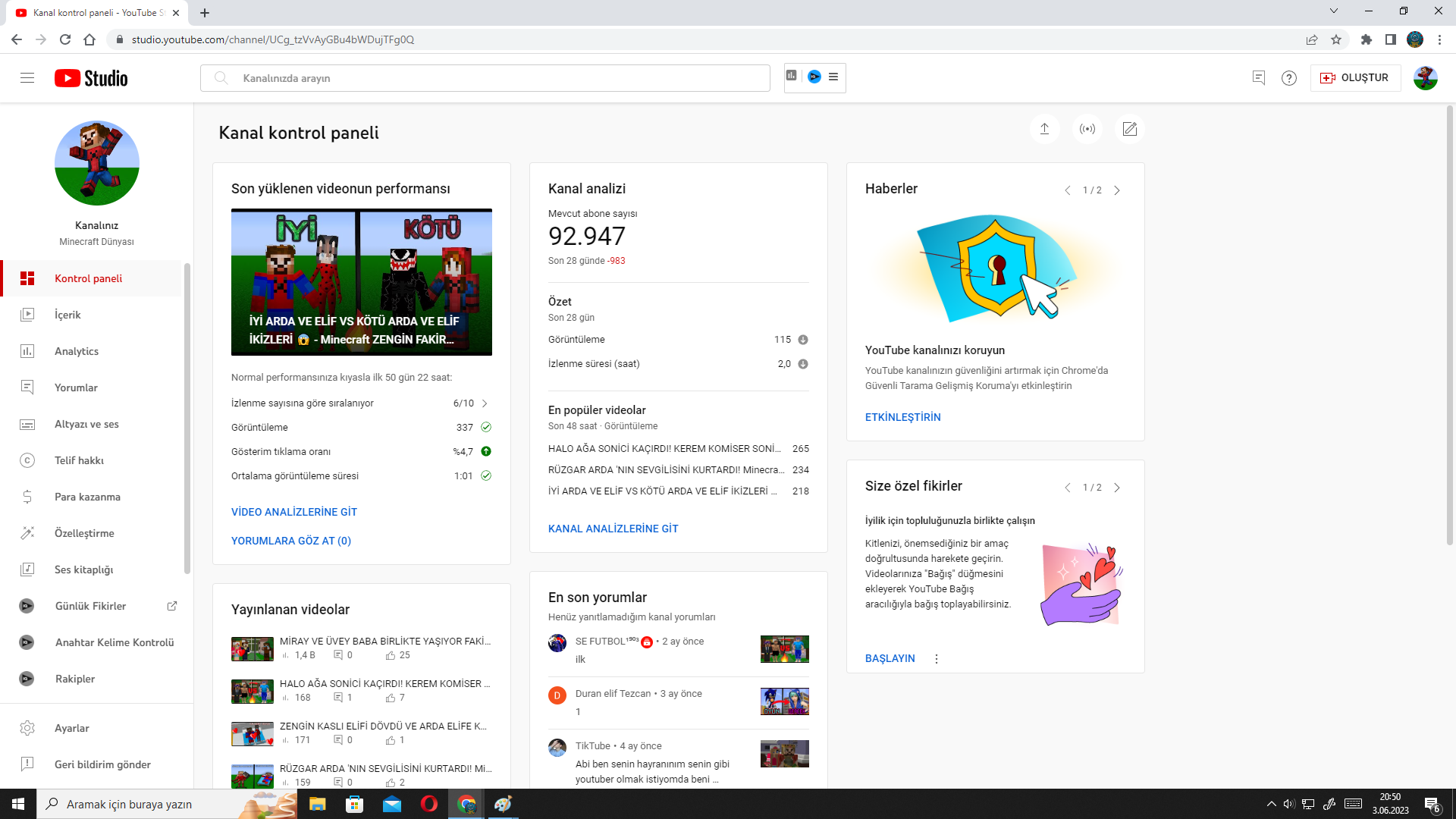The height and width of the screenshot is (819, 1456).
Task: Go to previous Haberler card
Action: 1068,190
